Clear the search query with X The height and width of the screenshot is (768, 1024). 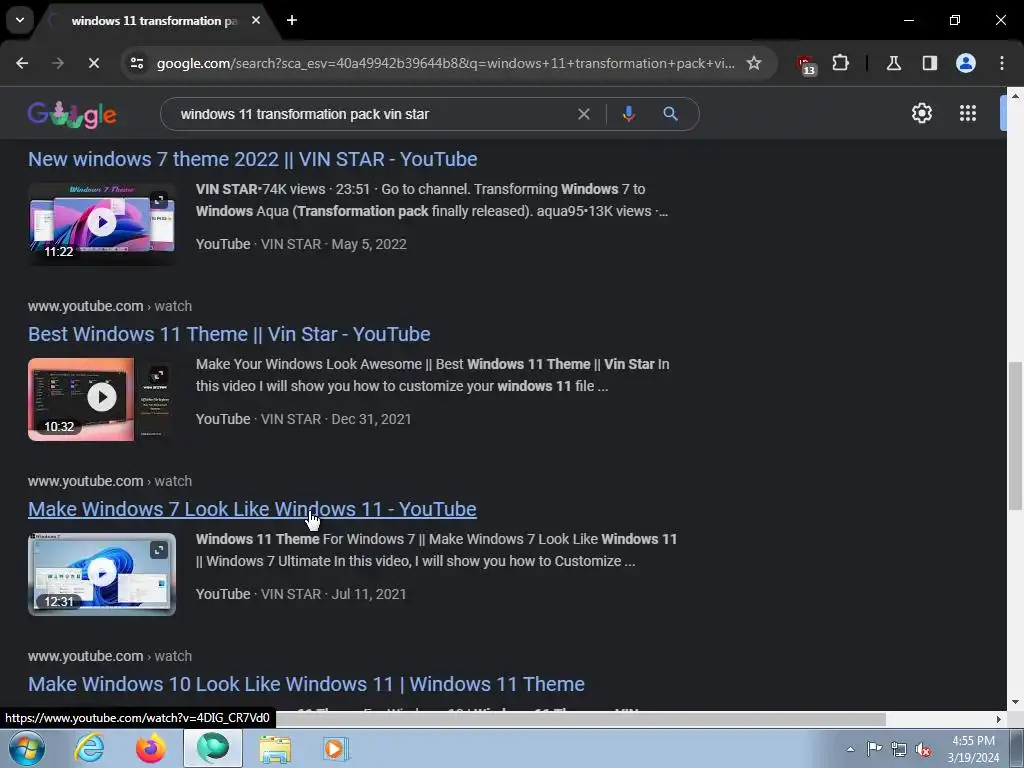[584, 114]
